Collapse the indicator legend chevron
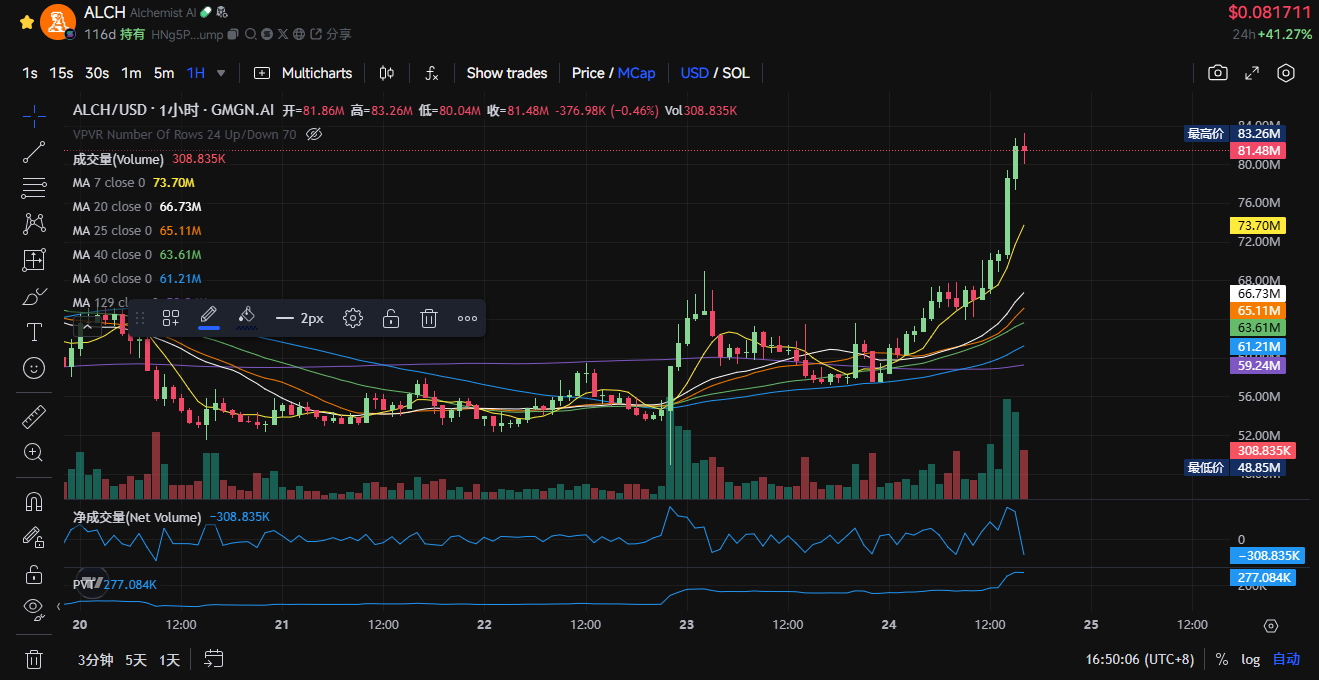The image size is (1319, 680). click(x=88, y=325)
